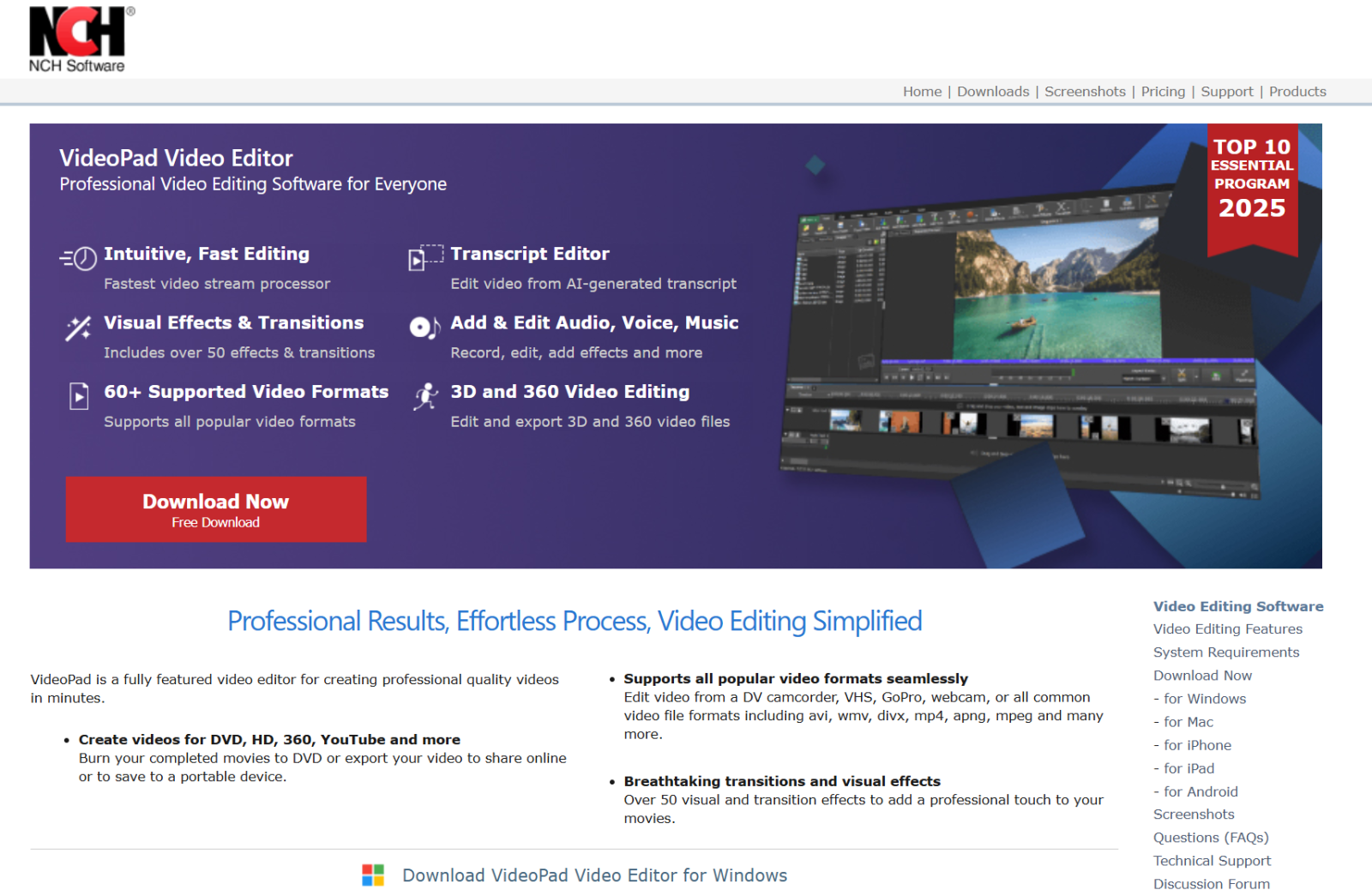
Task: Click Download VideoPad Video Editor for Windows
Action: click(x=594, y=875)
